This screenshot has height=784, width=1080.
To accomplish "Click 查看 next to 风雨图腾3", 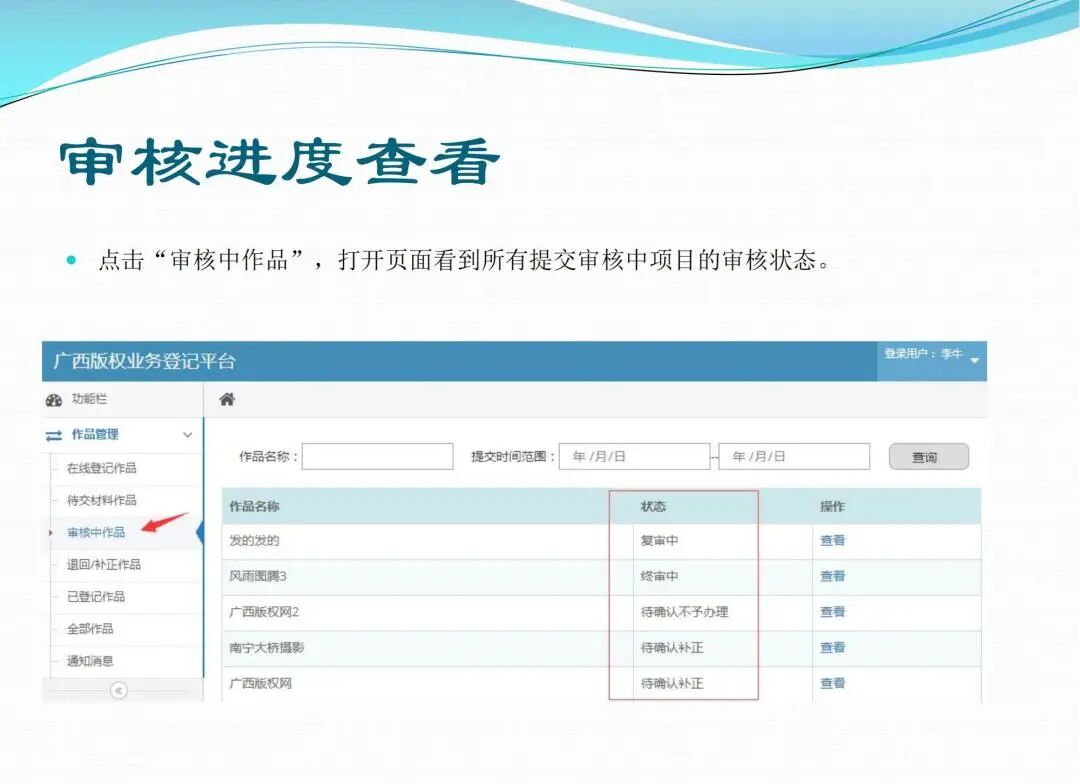I will [x=831, y=575].
